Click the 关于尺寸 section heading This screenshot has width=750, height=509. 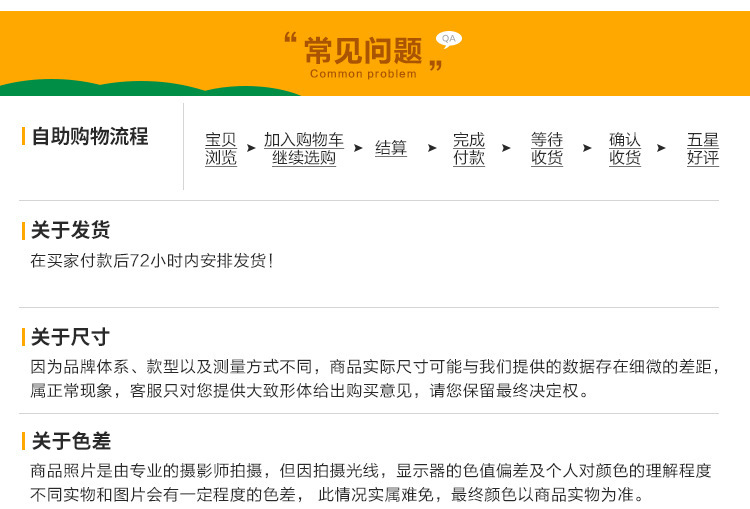coord(70,337)
